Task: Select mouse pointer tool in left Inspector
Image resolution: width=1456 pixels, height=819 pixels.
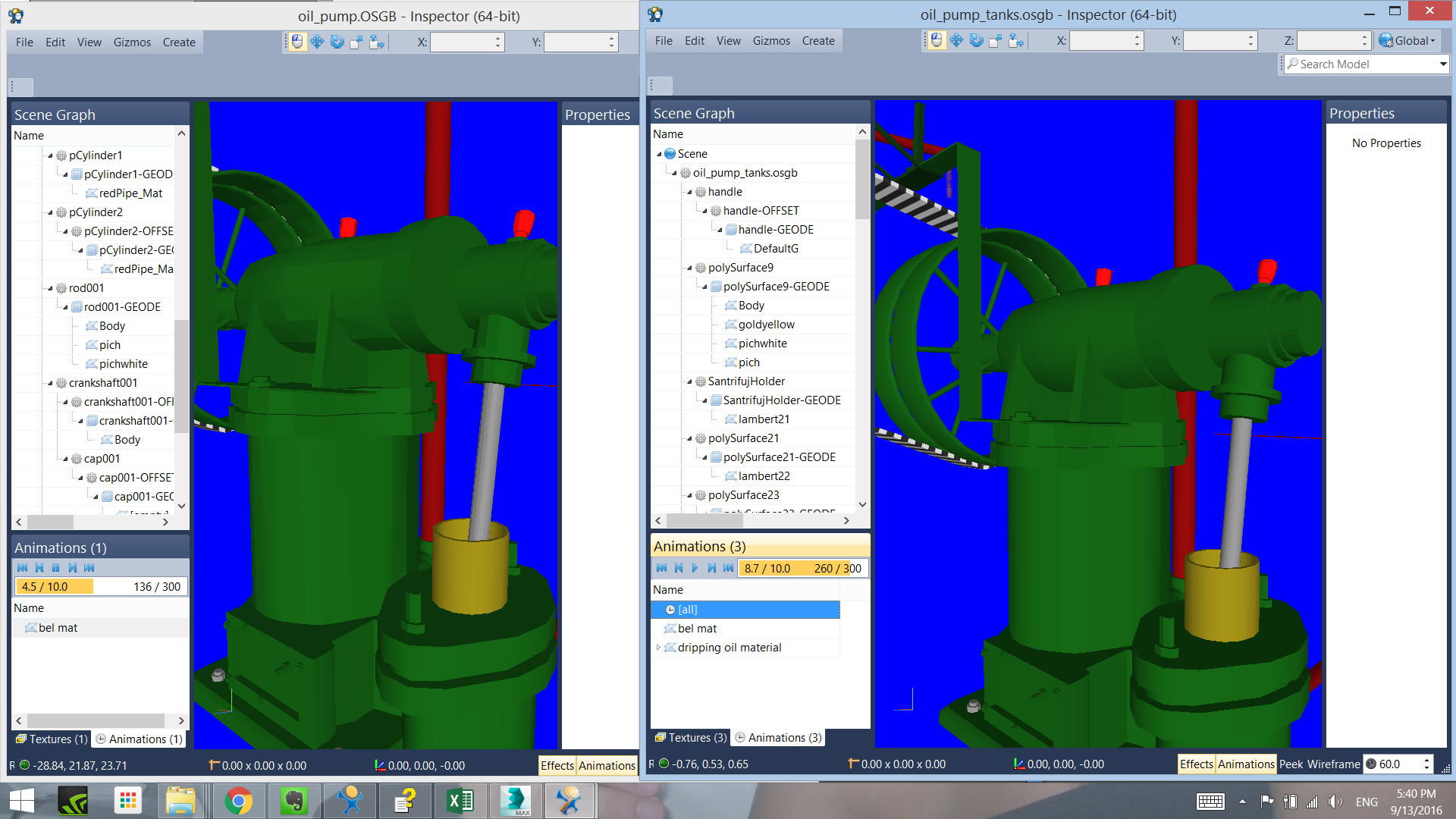Action: pos(297,42)
